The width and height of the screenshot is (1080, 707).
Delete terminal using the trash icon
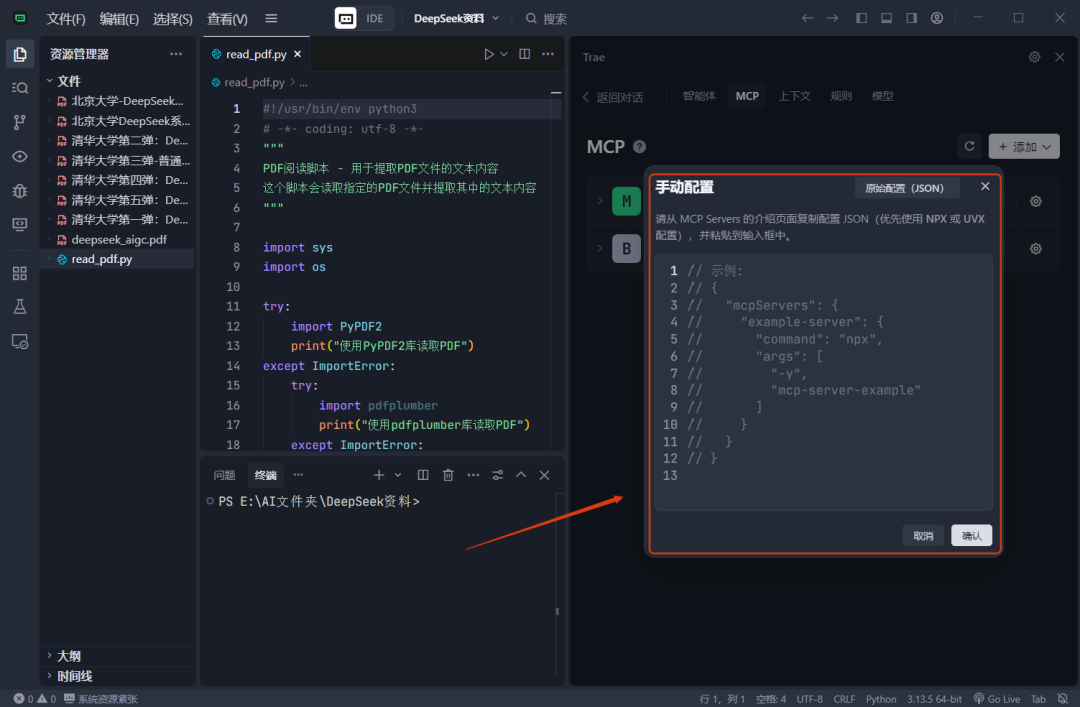[448, 475]
